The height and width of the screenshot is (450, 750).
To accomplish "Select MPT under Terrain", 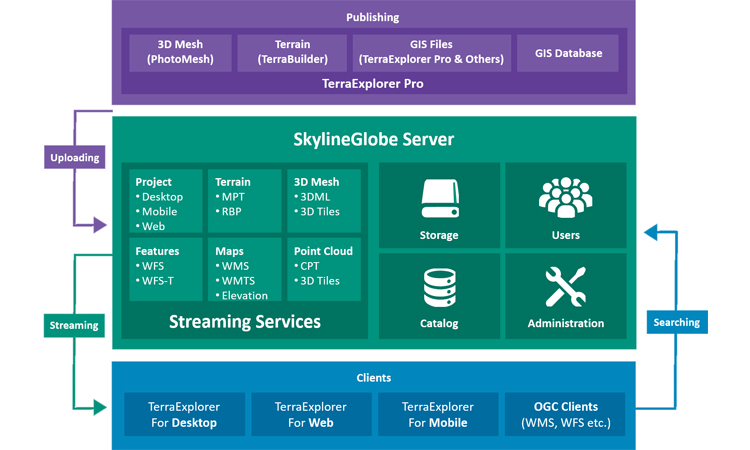I will click(233, 197).
